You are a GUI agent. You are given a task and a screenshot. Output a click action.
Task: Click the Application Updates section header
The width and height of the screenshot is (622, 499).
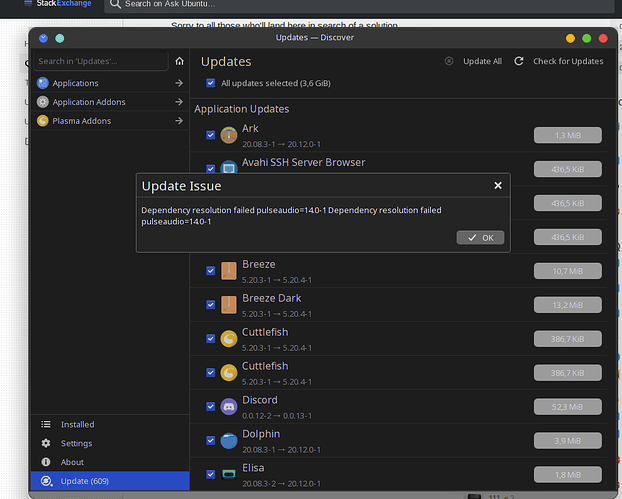(242, 109)
